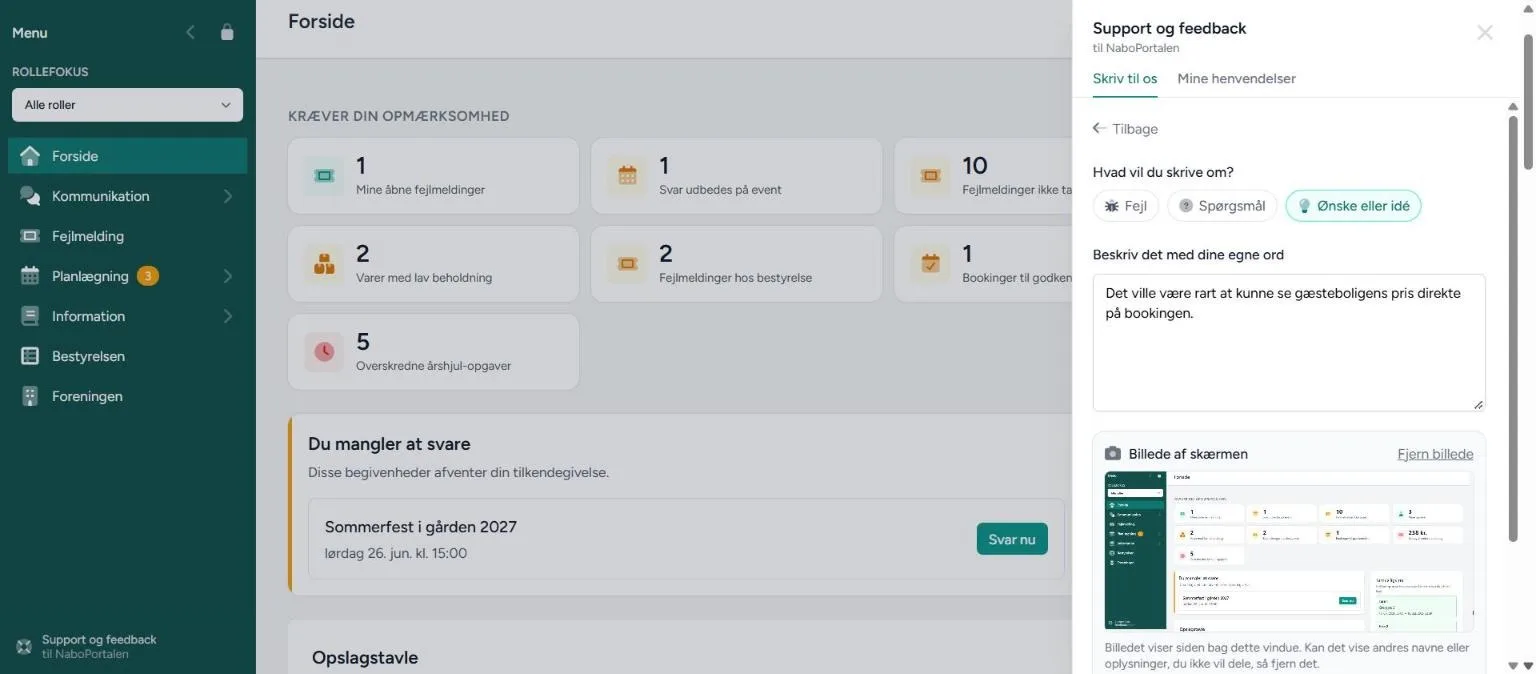Click the Varer med lav beholdning label

click(424, 278)
